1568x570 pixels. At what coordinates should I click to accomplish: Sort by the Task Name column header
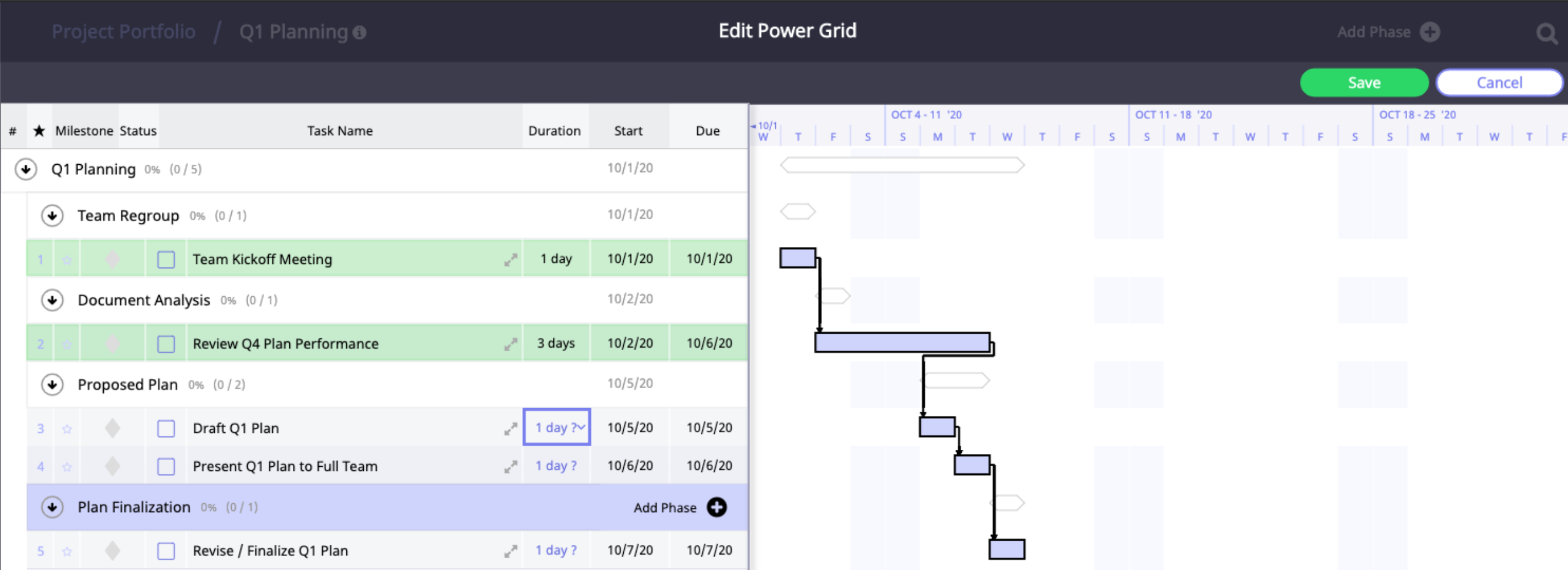click(340, 131)
